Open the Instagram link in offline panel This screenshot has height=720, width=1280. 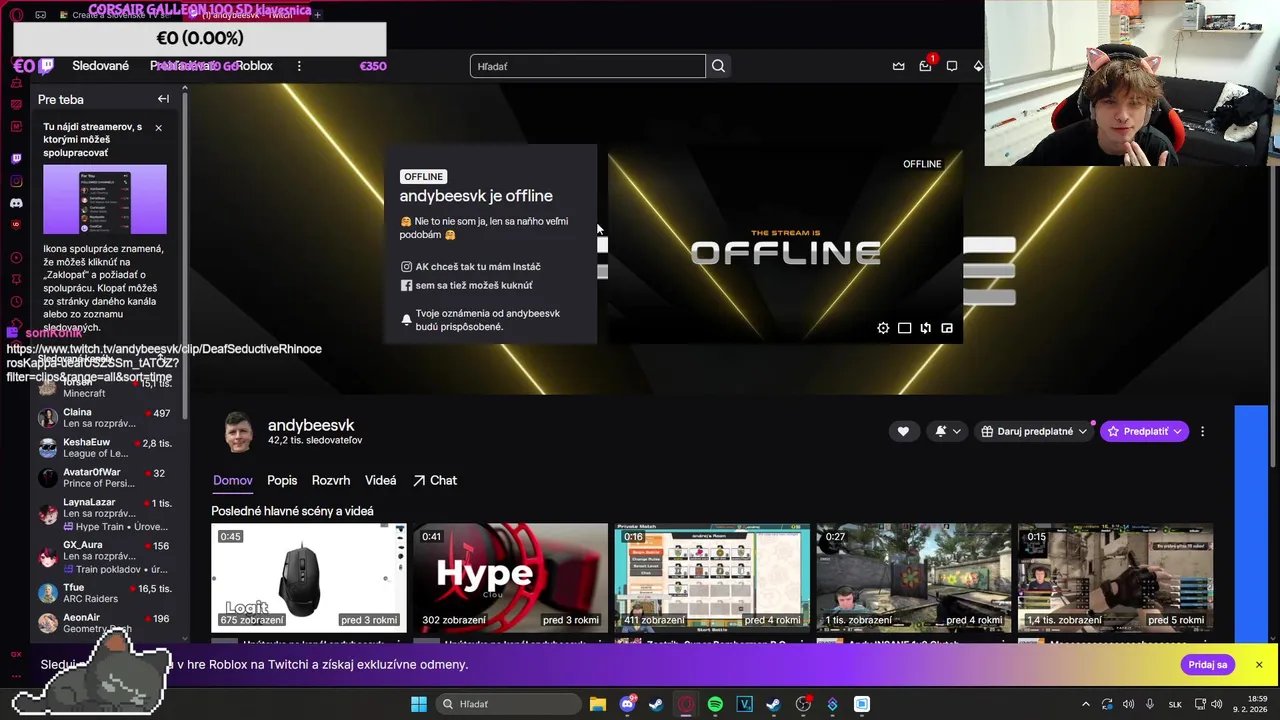coord(470,267)
